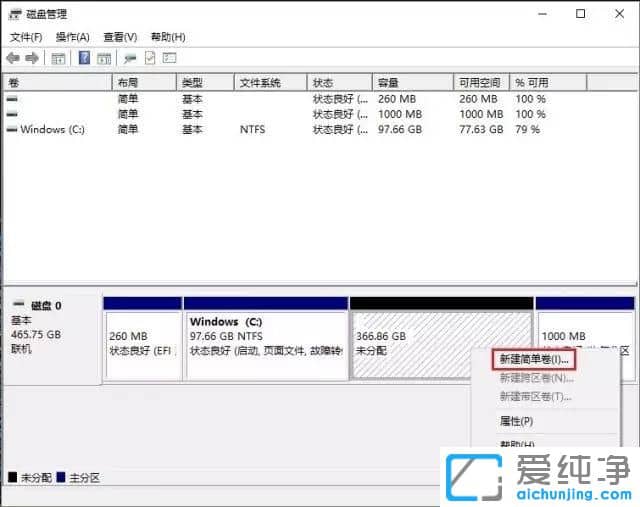Click the blue help question mark icon

point(85,58)
